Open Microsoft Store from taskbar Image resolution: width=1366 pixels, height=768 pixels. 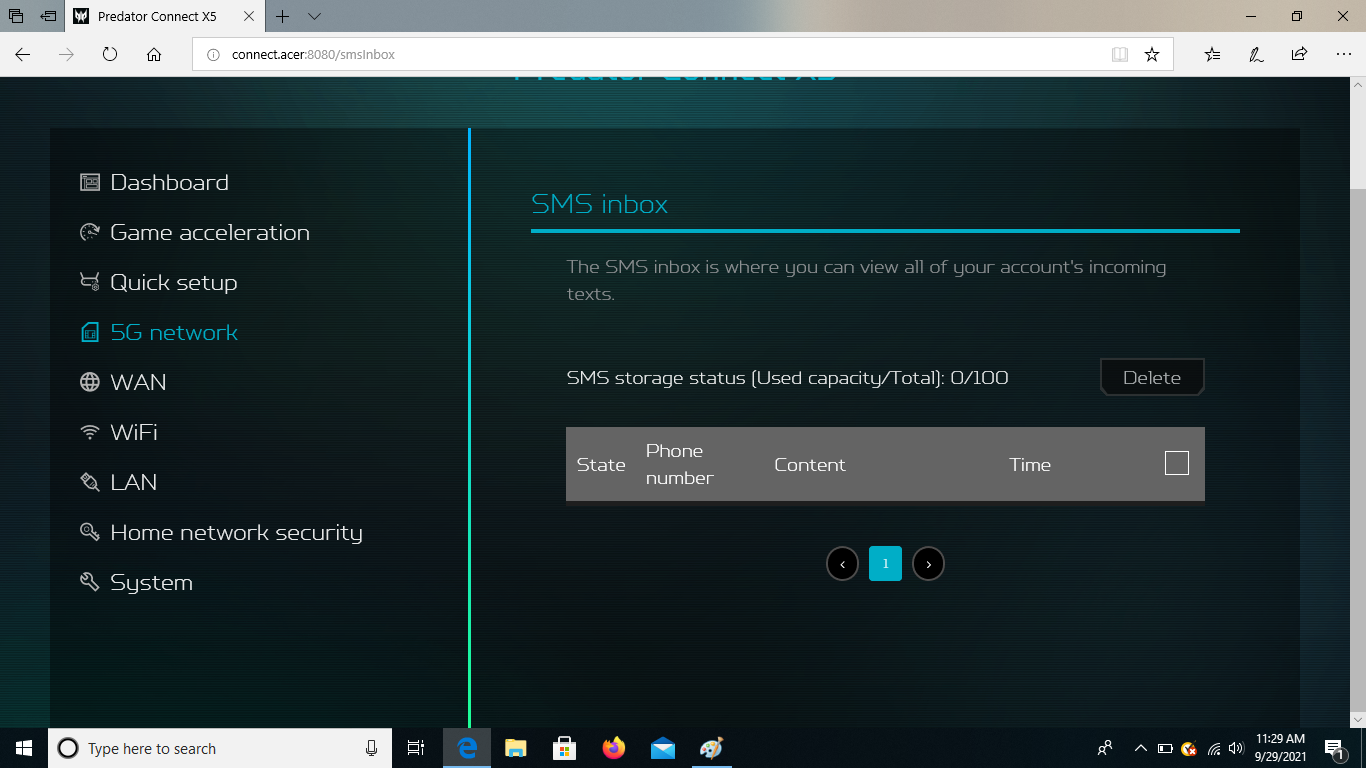(565, 748)
